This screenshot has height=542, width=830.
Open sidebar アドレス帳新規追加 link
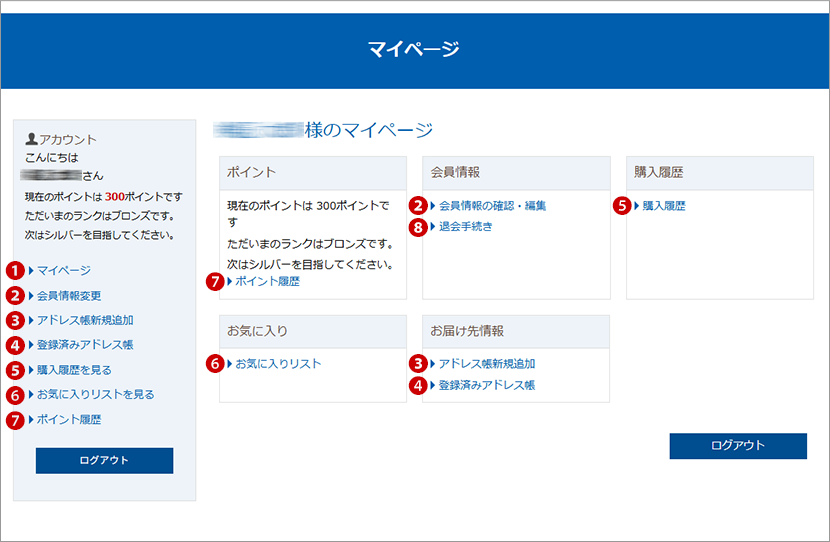pyautogui.click(x=85, y=320)
